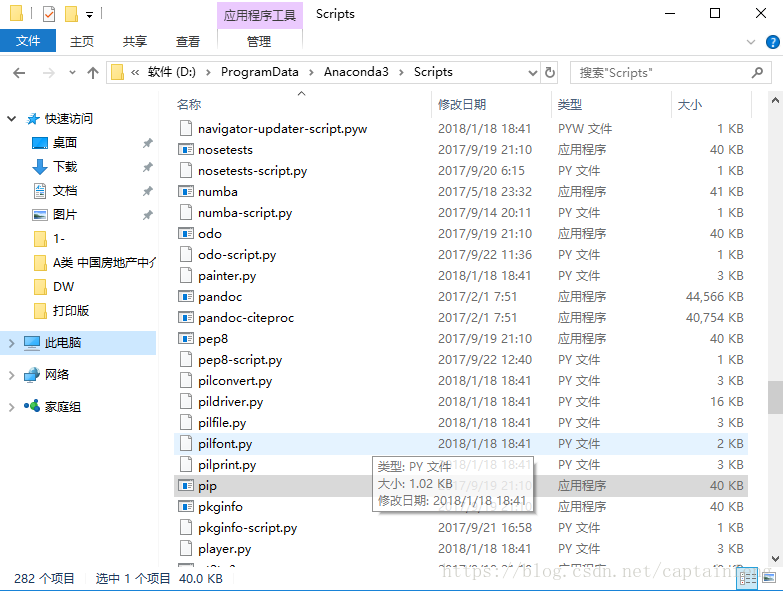Collapse the 快速访问 tree node
Screen dimensions: 783x591
pos(11,119)
